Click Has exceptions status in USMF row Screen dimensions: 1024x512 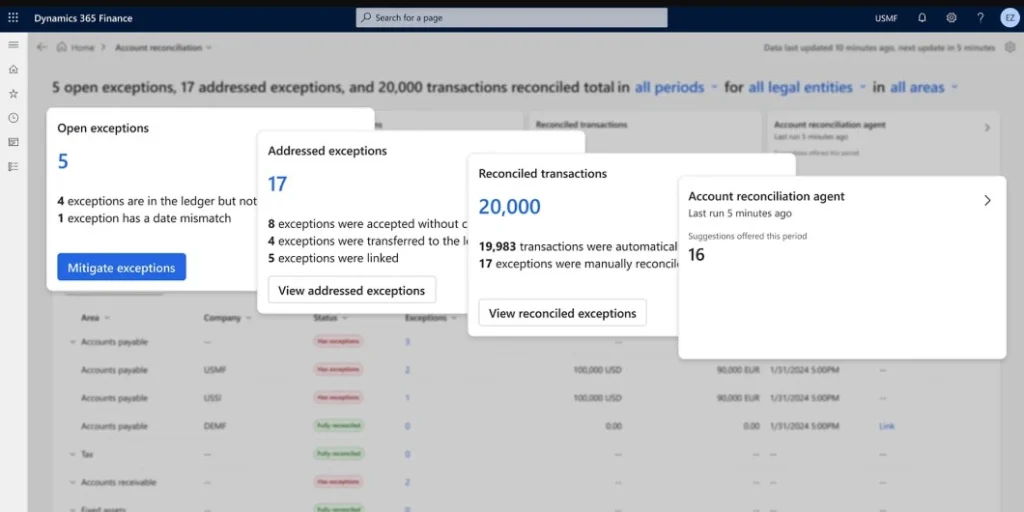click(338, 370)
